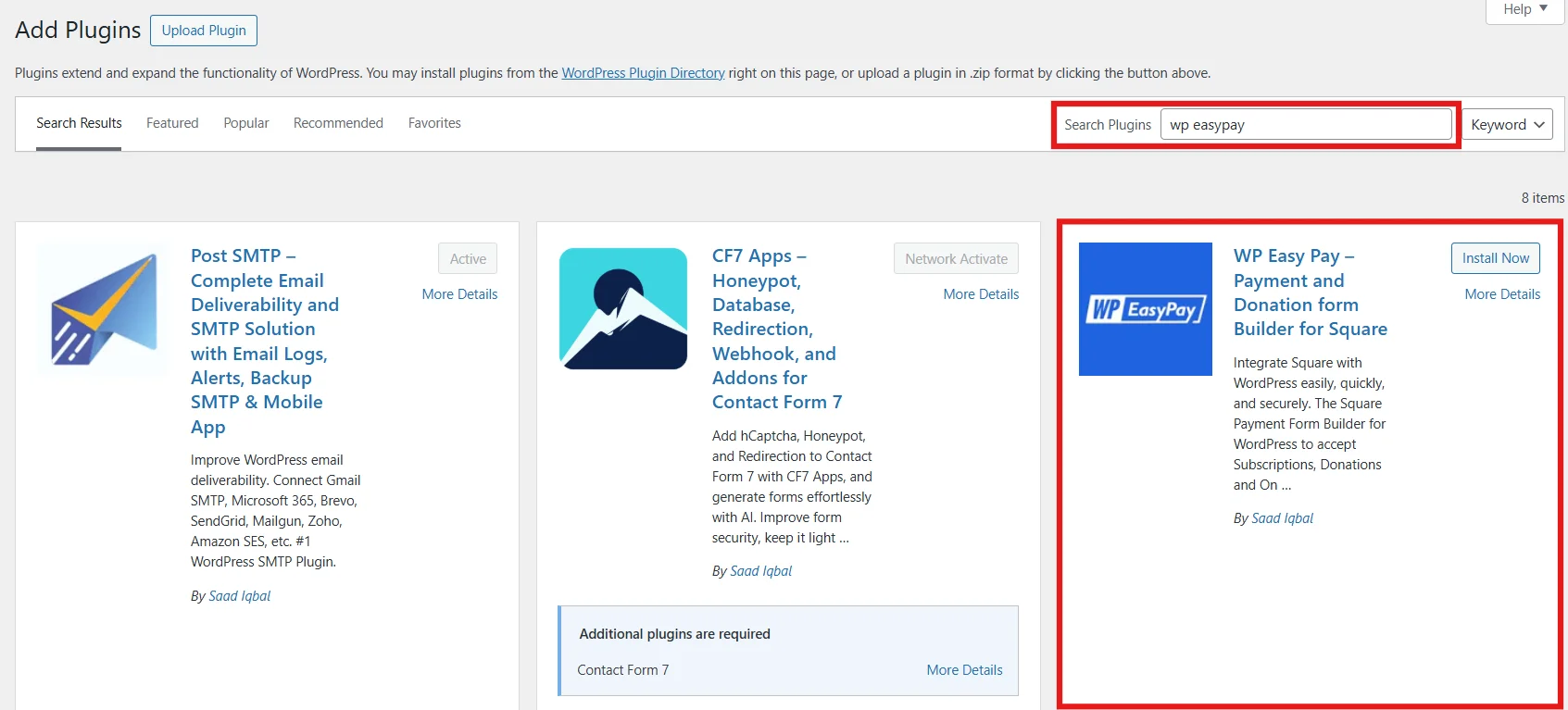Image resolution: width=1568 pixels, height=710 pixels.
Task: Switch to the Favorites tab
Action: coord(434,123)
